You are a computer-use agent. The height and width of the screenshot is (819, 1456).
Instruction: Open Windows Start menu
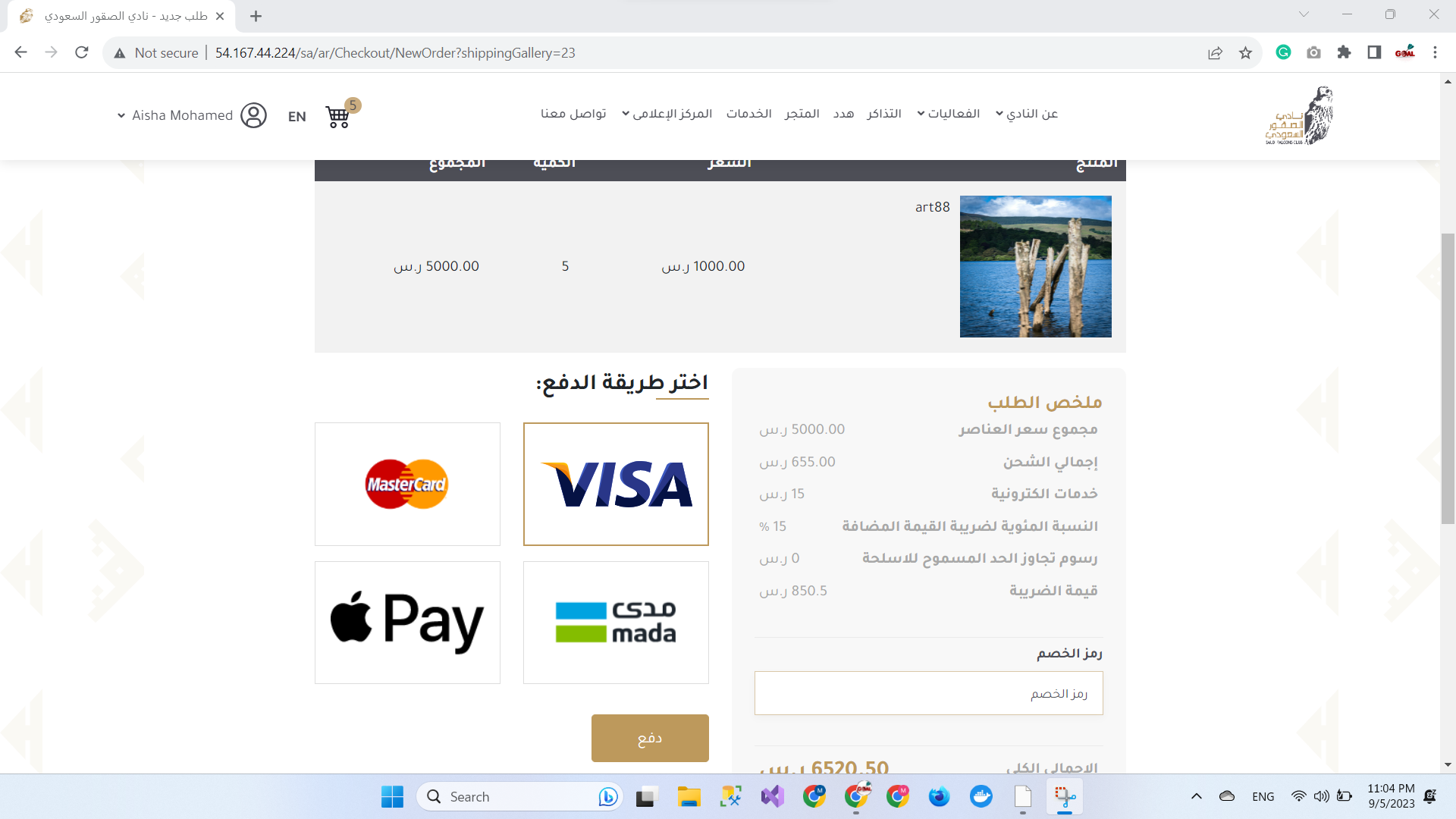(x=392, y=796)
